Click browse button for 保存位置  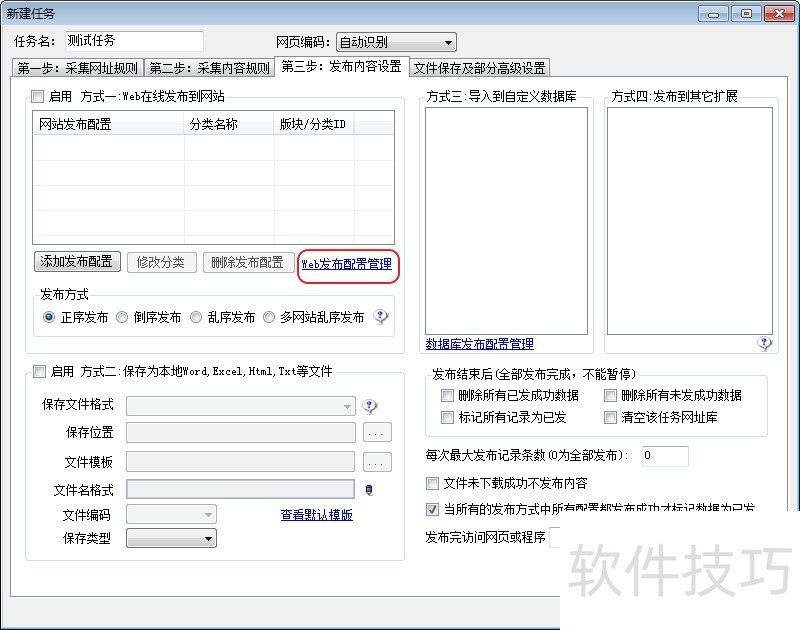click(376, 434)
